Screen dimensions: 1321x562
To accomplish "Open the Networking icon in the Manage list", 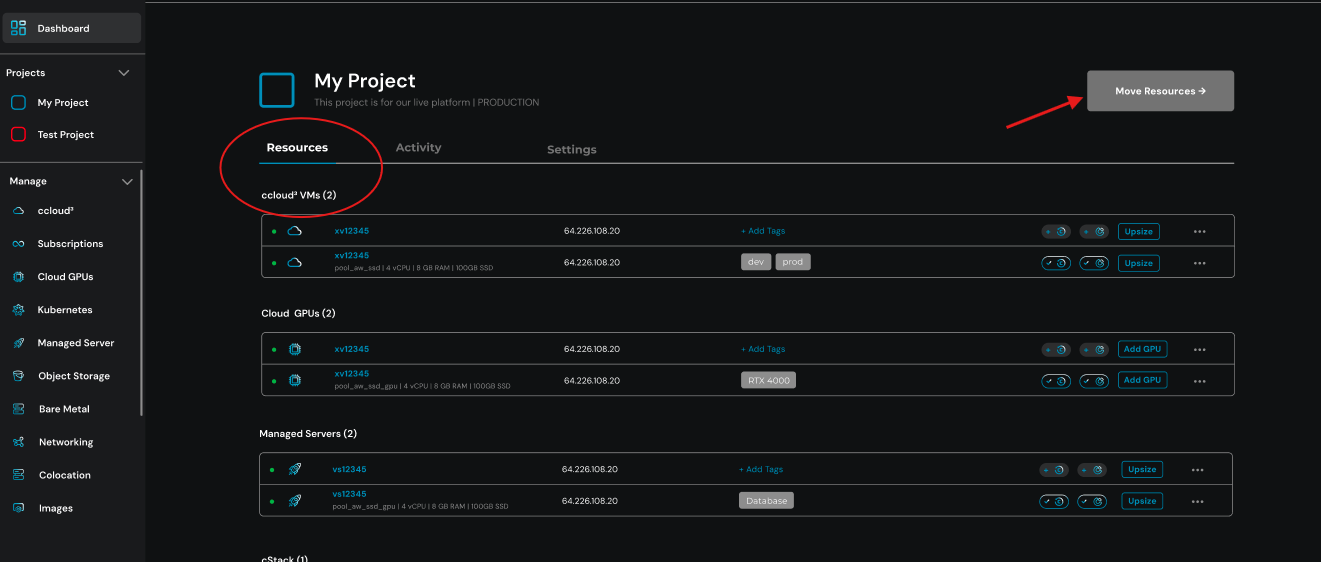I will pos(18,442).
